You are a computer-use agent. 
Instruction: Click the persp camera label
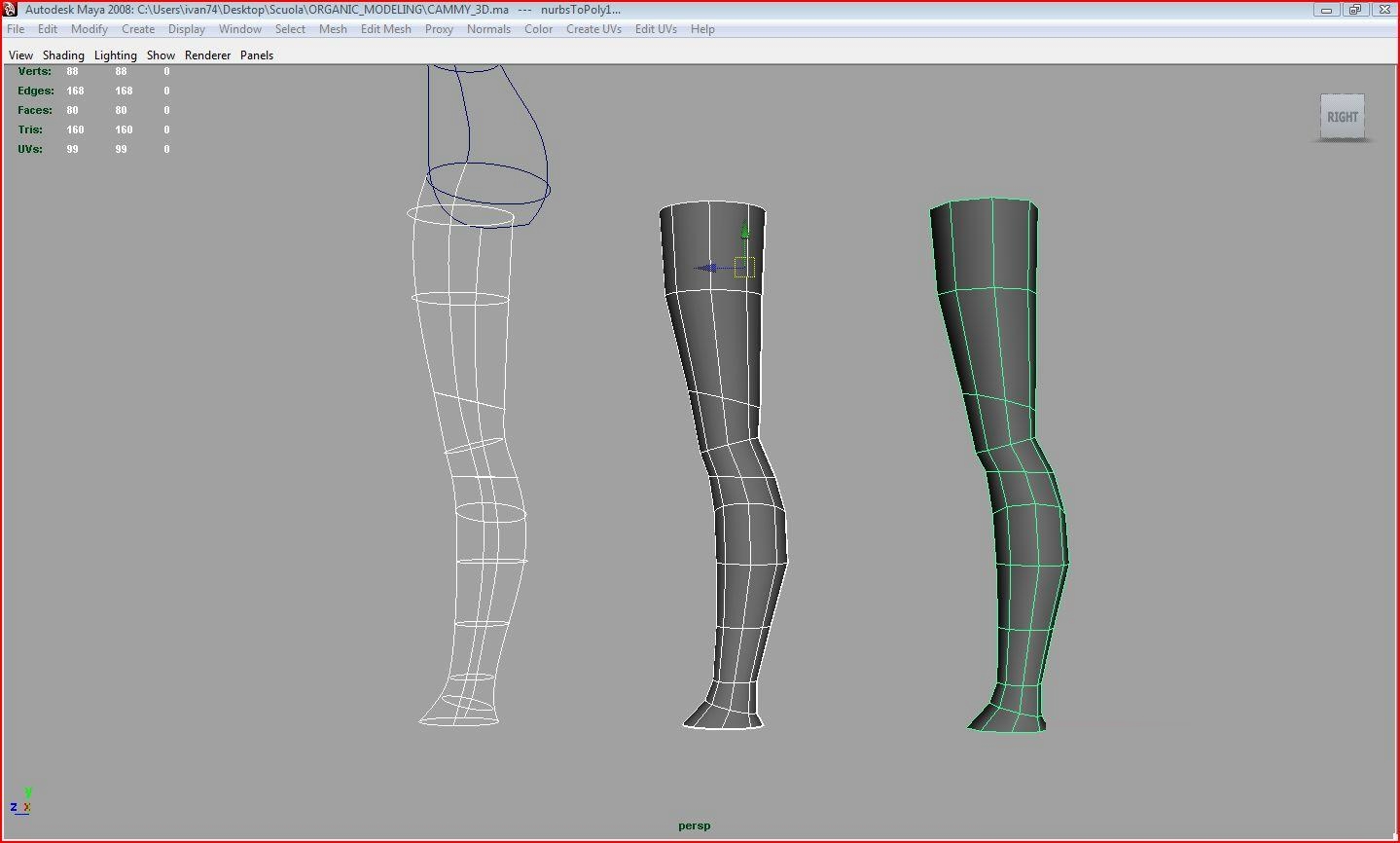pos(695,825)
